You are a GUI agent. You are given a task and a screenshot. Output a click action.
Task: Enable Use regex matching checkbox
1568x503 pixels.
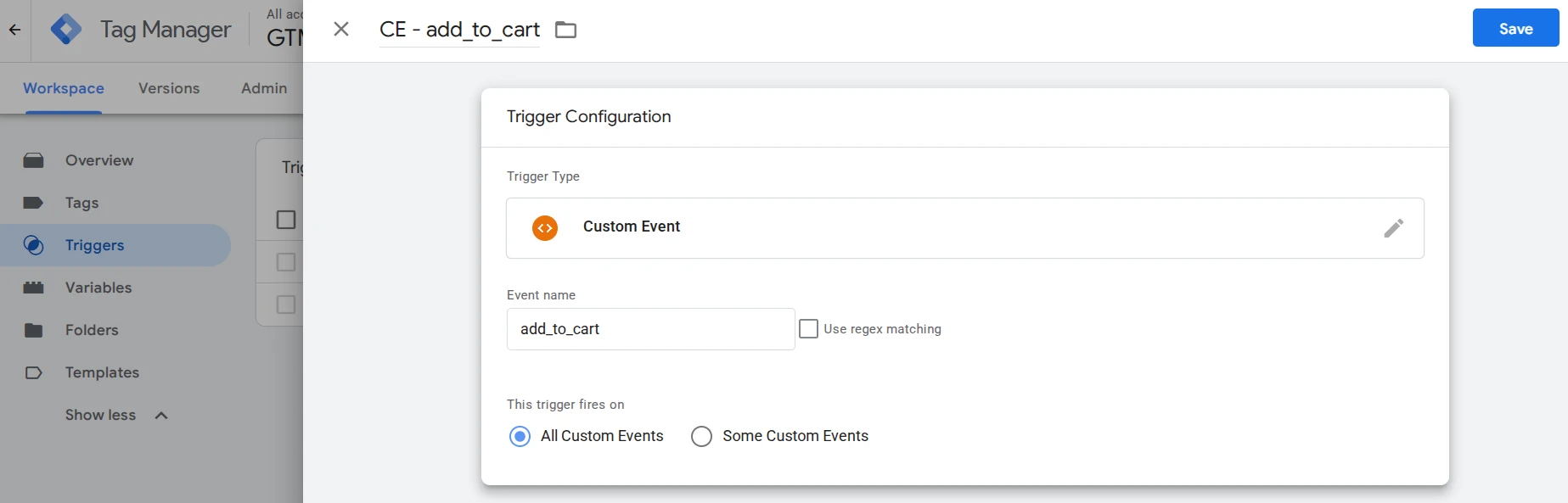click(809, 329)
